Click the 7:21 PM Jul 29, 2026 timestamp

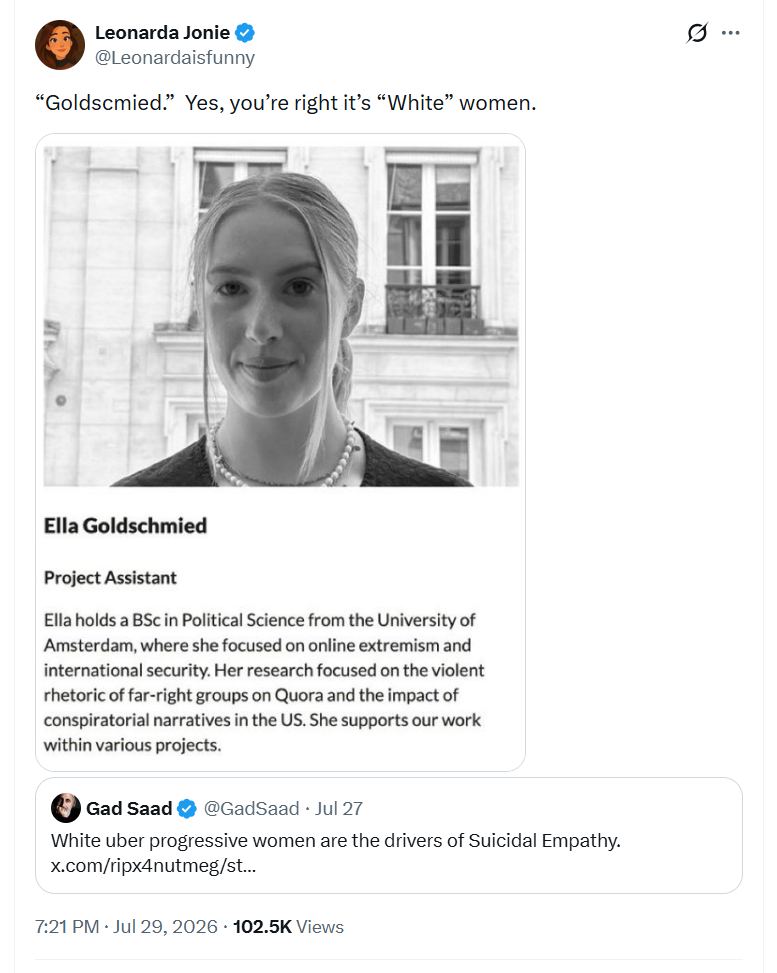pos(127,926)
